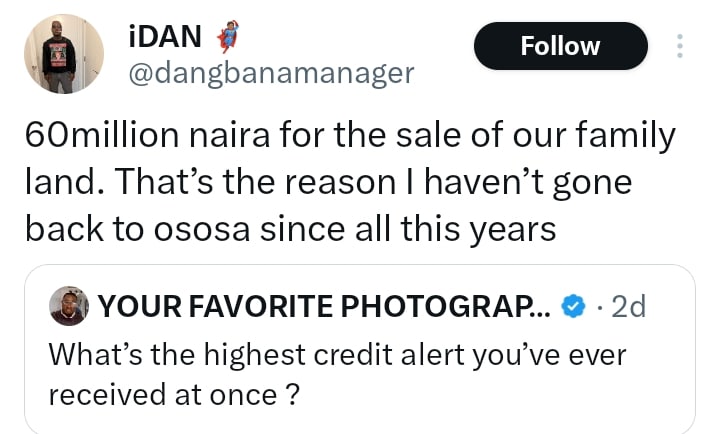Click the superhero emoji beside iDAN
The width and height of the screenshot is (720, 434).
coord(228,36)
